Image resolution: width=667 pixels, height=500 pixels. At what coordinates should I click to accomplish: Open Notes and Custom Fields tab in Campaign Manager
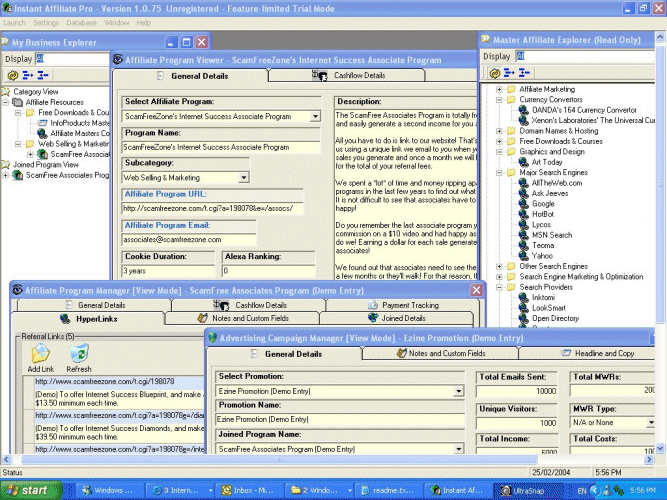pos(440,353)
